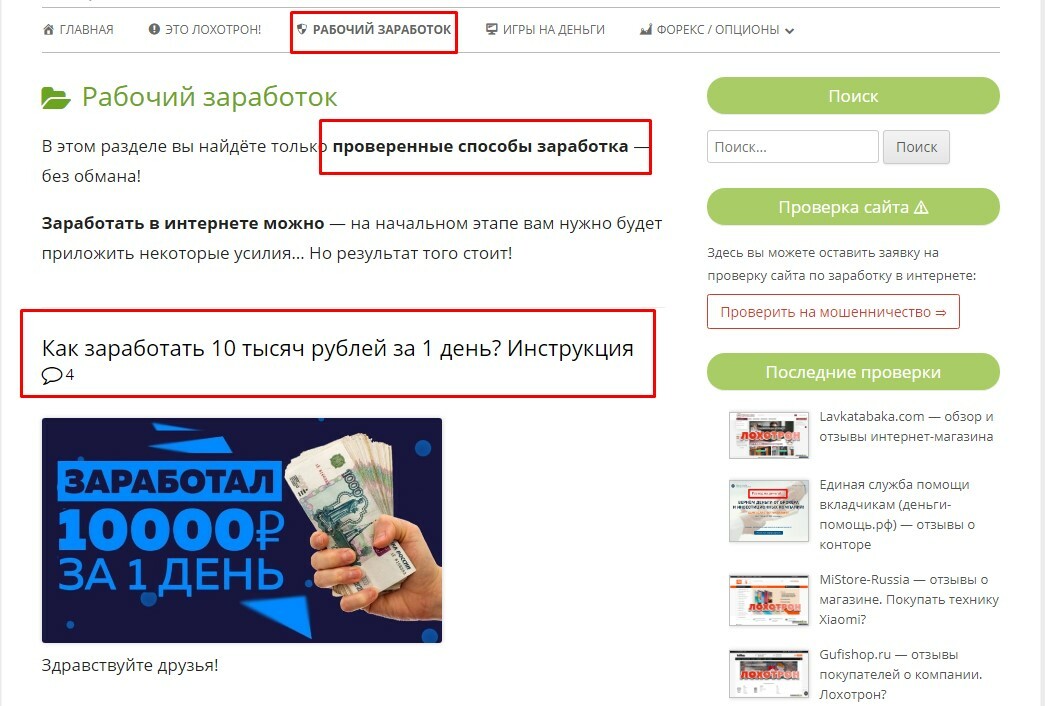The image size is (1045, 706).
Task: Click the chart icon beside Форекс / Опционы
Action: pyautogui.click(x=645, y=29)
